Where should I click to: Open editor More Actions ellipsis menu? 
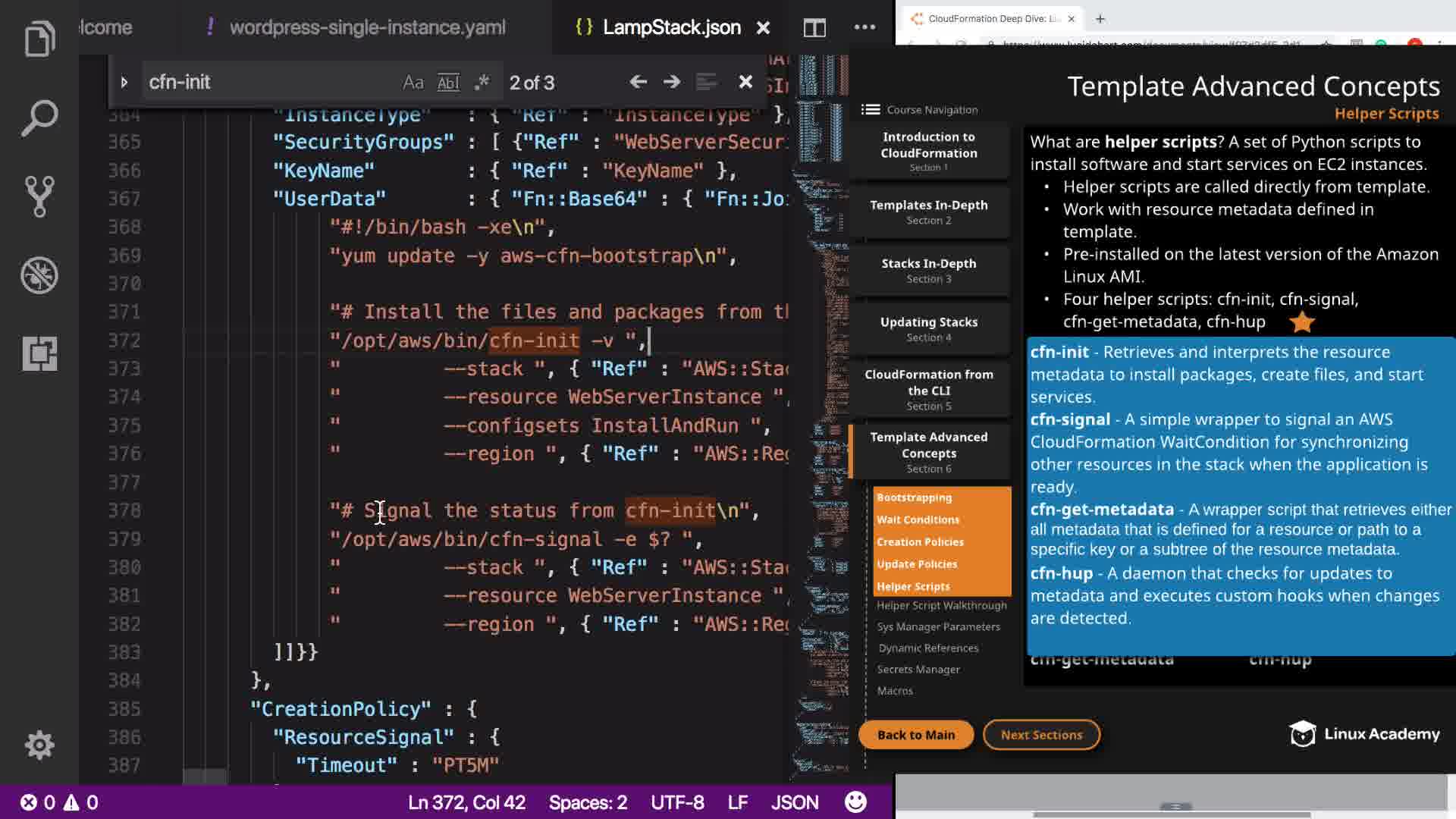(x=864, y=28)
